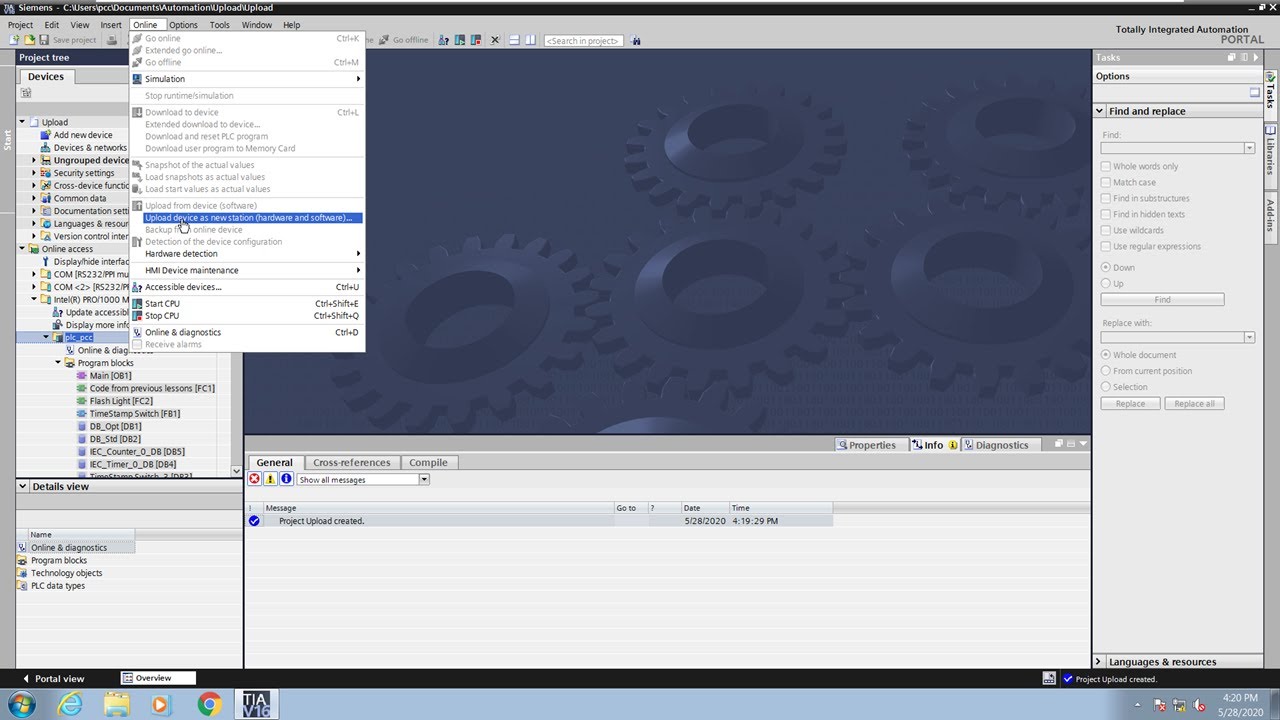
Task: Collapse the Details view panel
Action: click(x=24, y=487)
